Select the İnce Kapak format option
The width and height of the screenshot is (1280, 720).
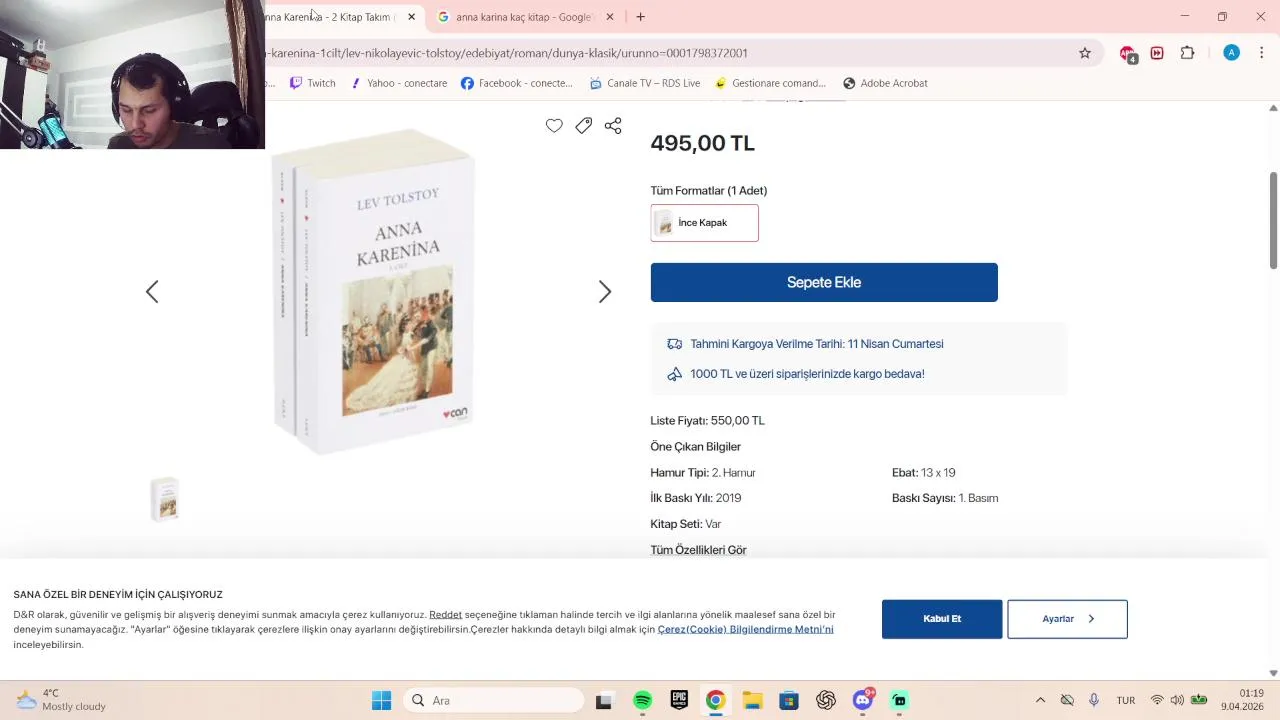[x=704, y=223]
